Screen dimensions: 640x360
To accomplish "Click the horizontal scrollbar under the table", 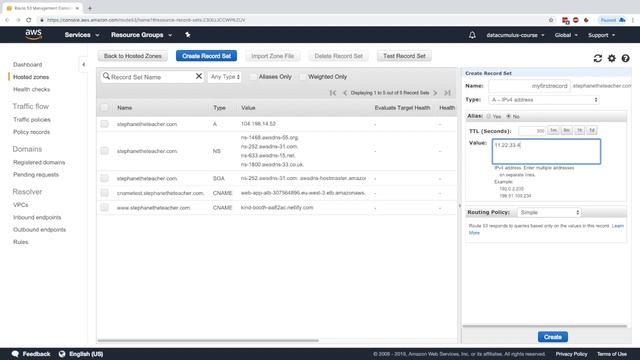I will (208, 340).
